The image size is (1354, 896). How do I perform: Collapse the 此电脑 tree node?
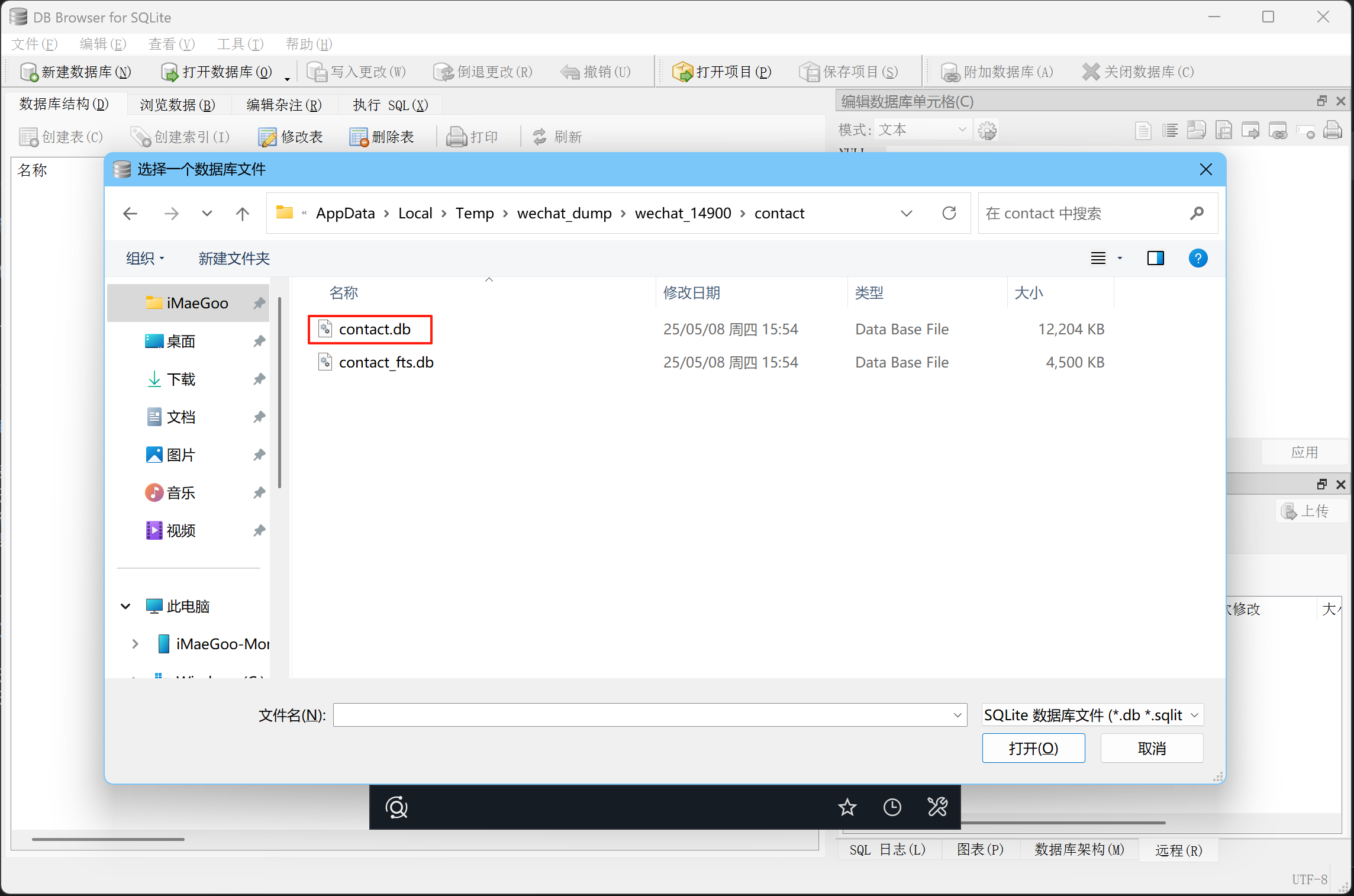pos(125,606)
